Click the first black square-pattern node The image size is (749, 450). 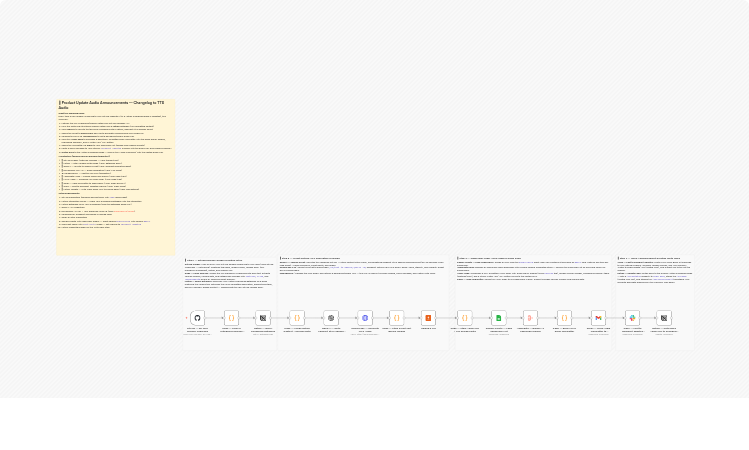click(263, 317)
